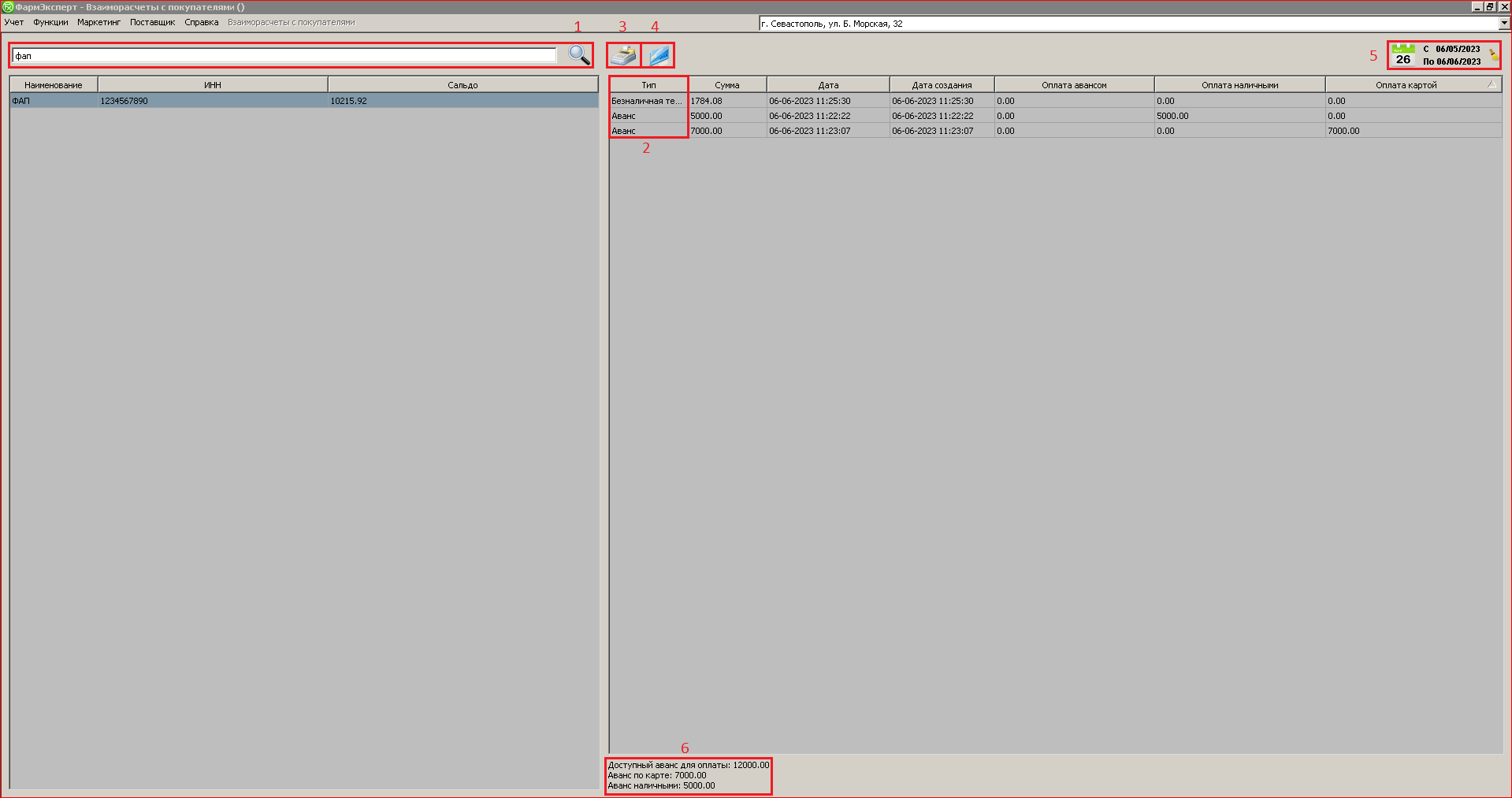Image resolution: width=1512 pixels, height=798 pixels.
Task: Click the ФармЭксперт icon in the title bar
Action: tap(8, 7)
